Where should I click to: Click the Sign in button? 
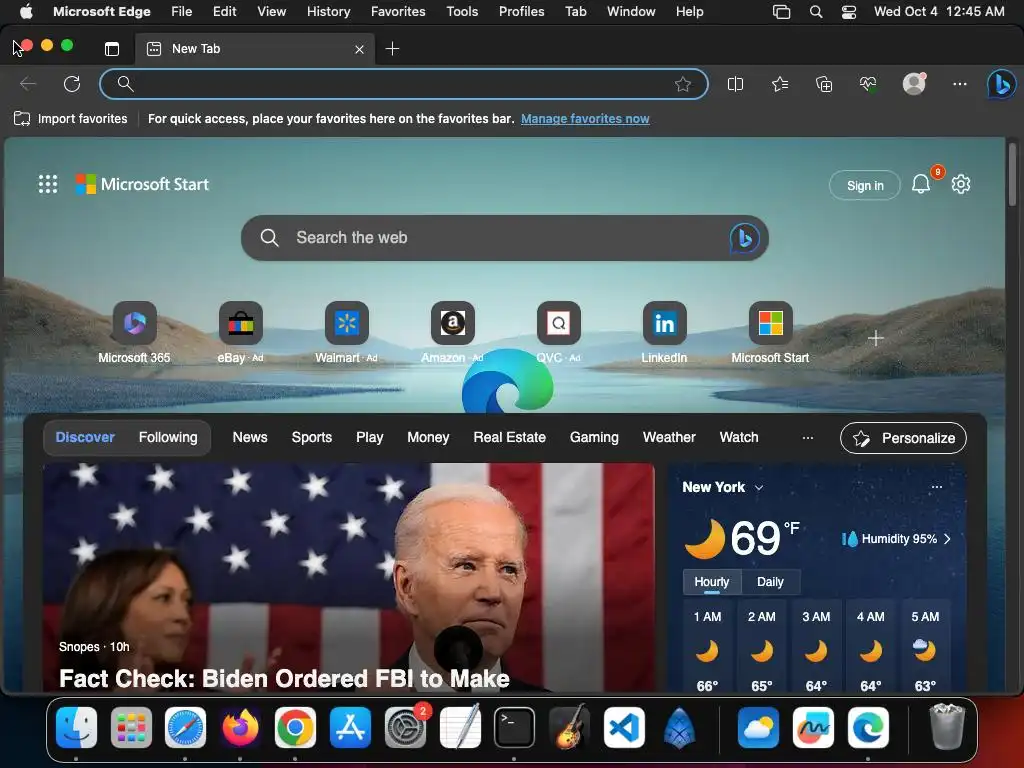pos(865,185)
